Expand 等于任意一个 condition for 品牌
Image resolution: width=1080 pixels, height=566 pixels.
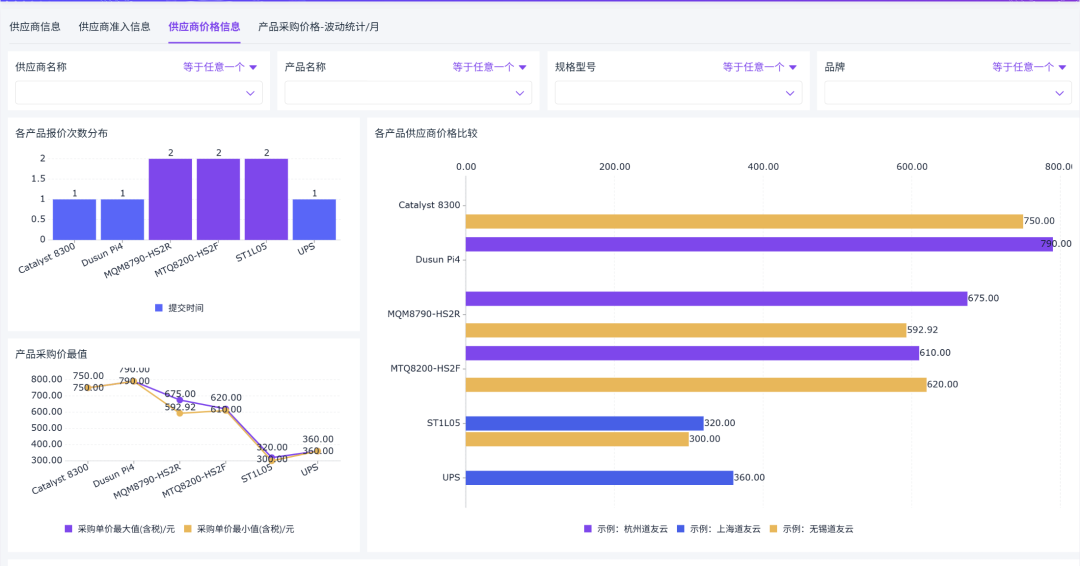tap(1028, 67)
